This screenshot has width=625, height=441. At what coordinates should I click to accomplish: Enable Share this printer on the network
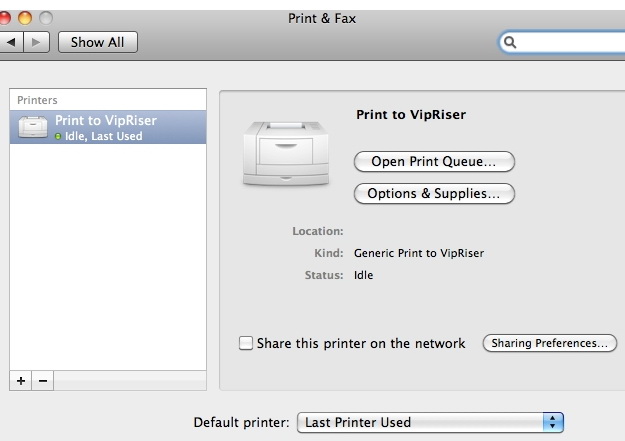246,343
